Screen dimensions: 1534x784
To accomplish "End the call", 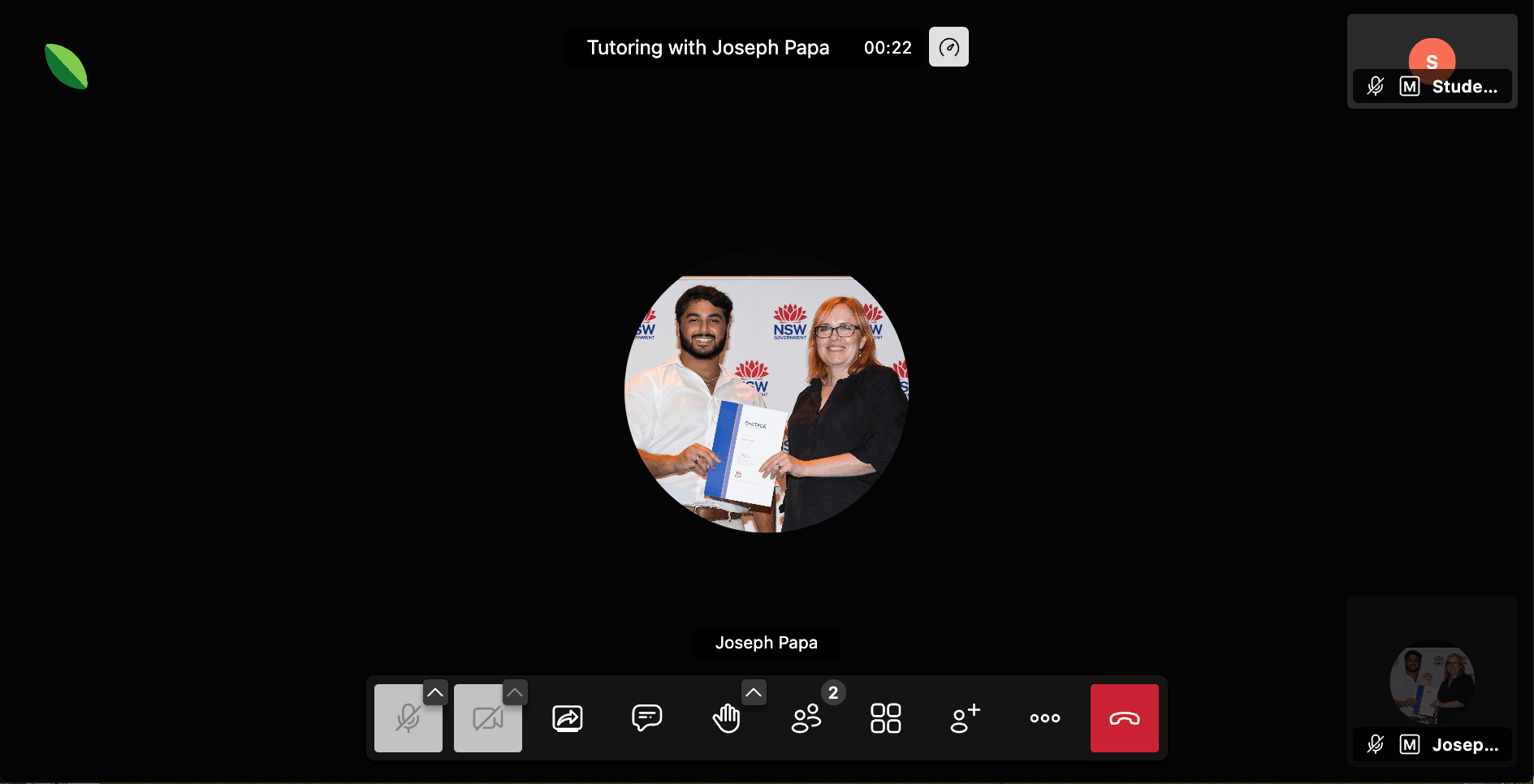I will [x=1124, y=717].
